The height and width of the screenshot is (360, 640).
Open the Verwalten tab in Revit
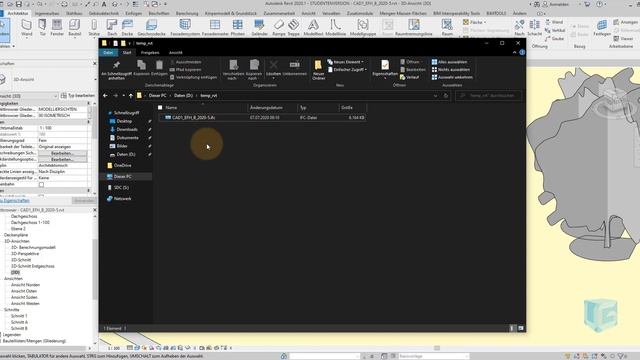[x=331, y=13]
